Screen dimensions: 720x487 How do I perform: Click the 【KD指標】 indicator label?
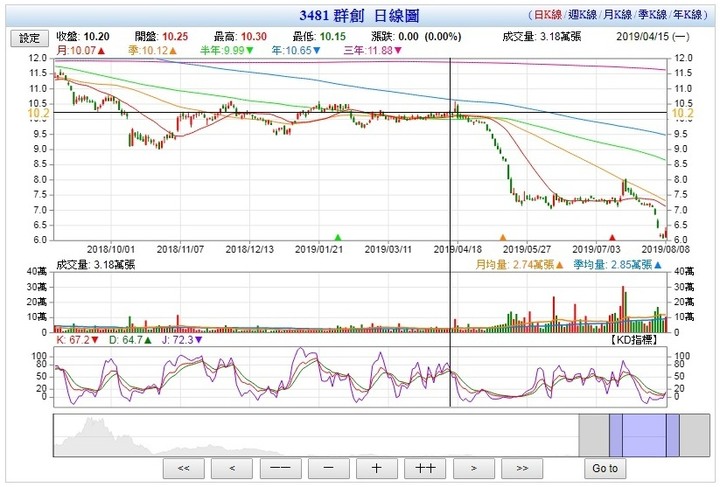[634, 340]
